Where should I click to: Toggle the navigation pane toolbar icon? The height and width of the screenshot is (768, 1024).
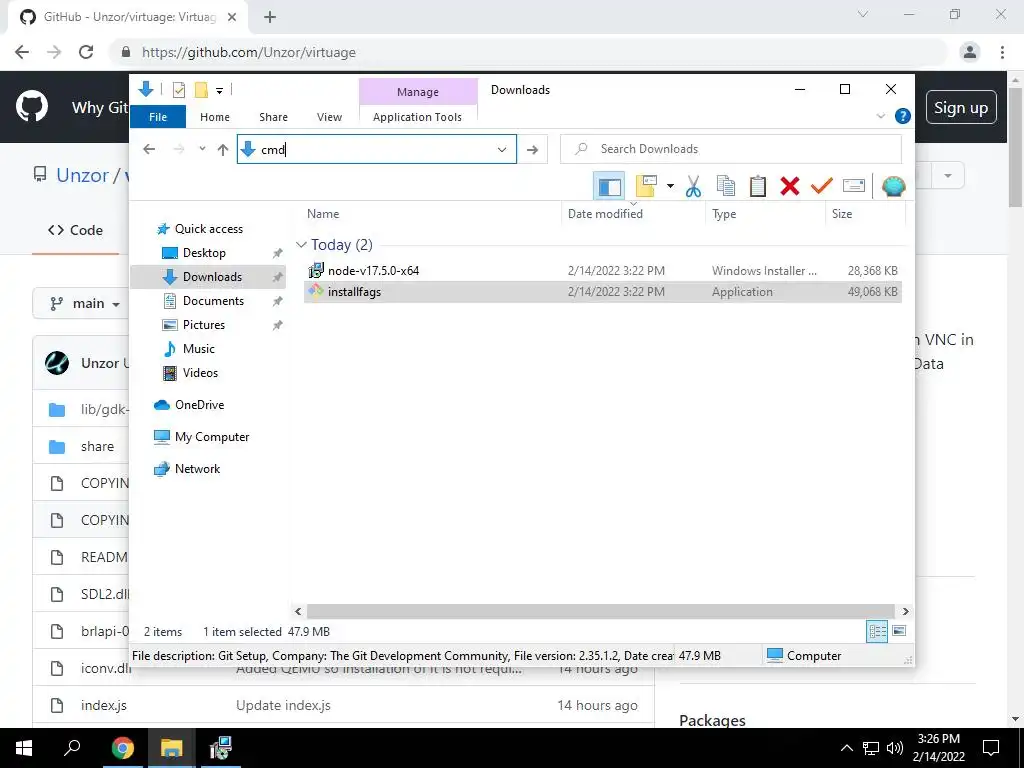(609, 187)
